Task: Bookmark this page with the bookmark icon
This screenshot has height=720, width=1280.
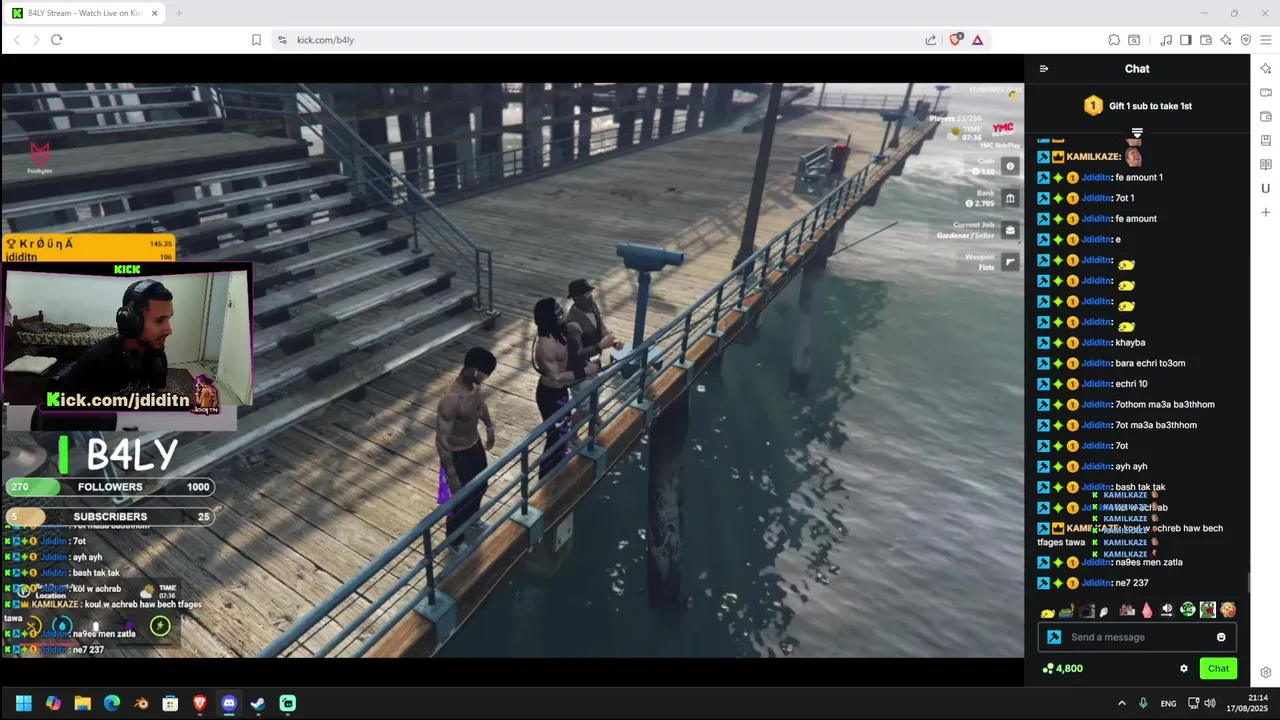Action: tap(256, 40)
